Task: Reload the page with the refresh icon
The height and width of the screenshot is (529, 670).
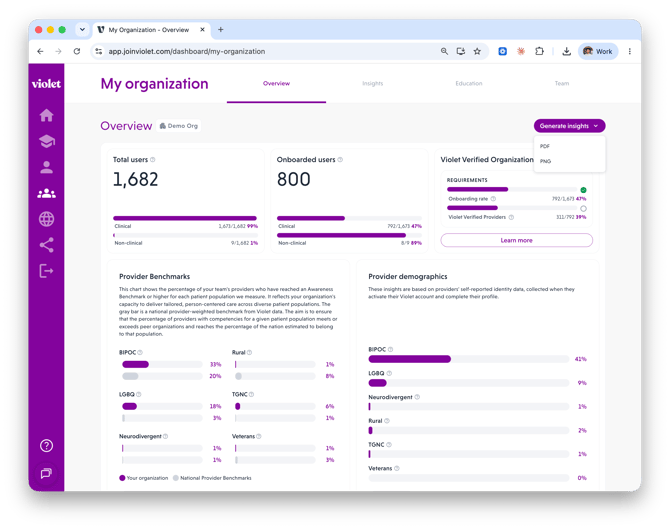Action: pyautogui.click(x=77, y=51)
